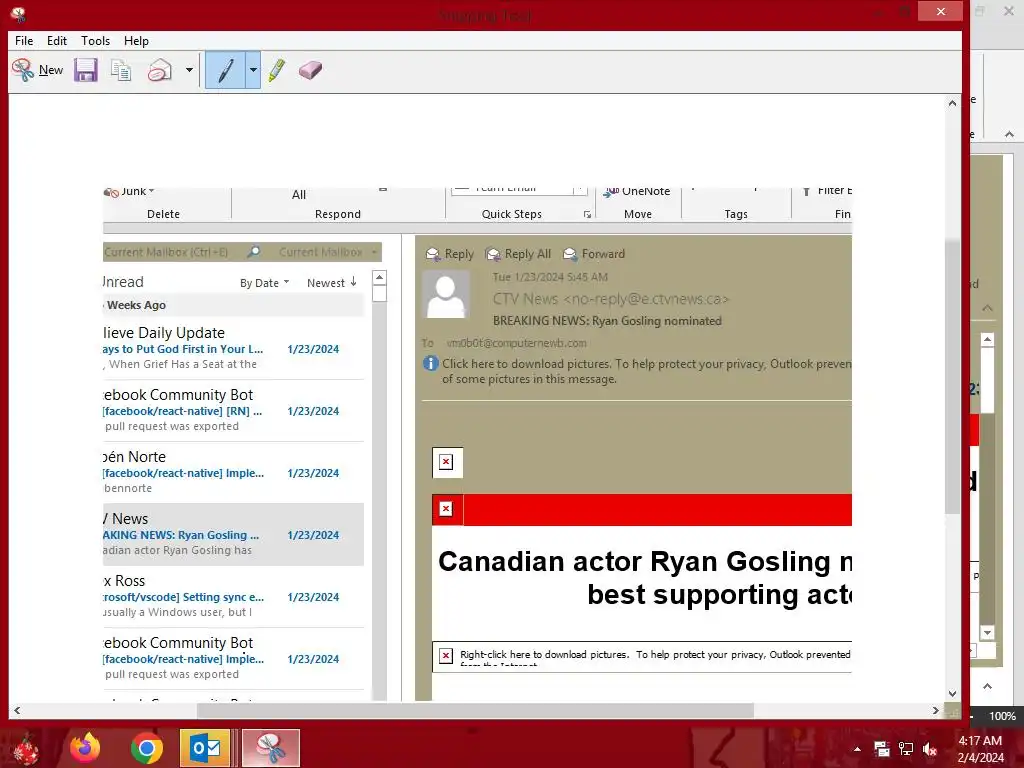1024x768 pixels.
Task: Save the snip with the floppy disk icon
Action: click(x=86, y=70)
